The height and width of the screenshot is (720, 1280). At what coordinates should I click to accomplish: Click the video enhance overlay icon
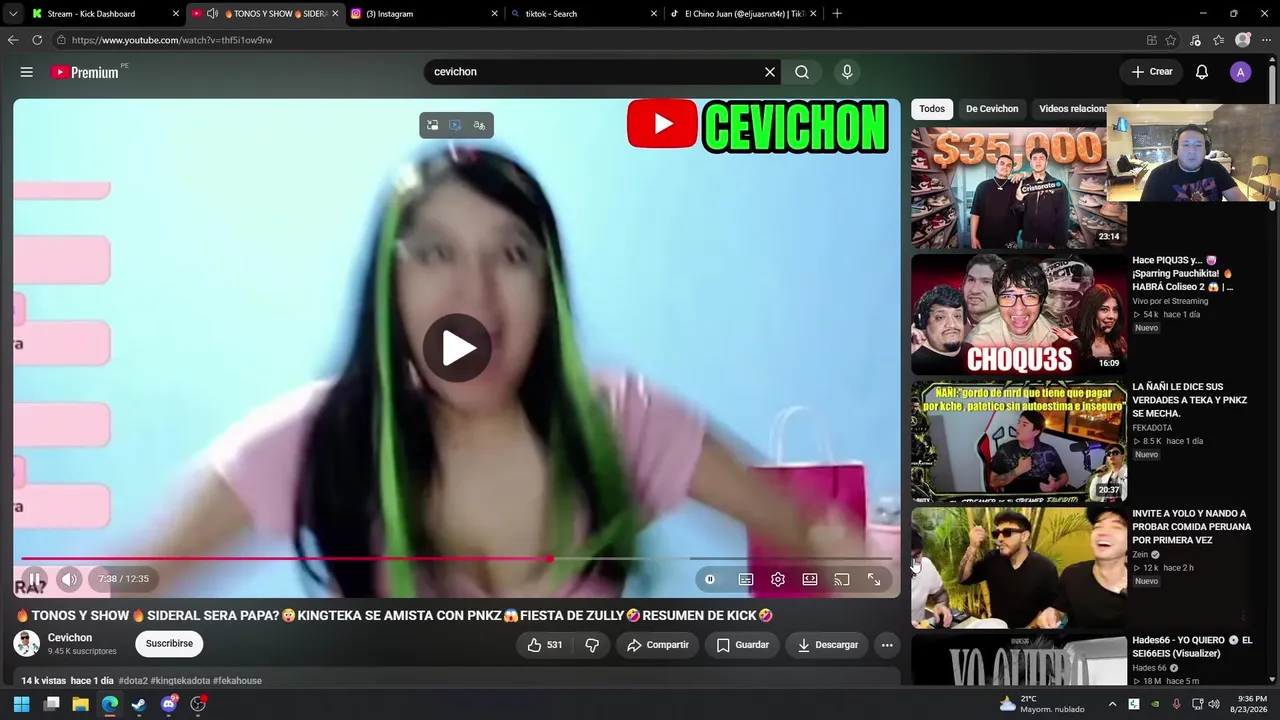pos(456,125)
